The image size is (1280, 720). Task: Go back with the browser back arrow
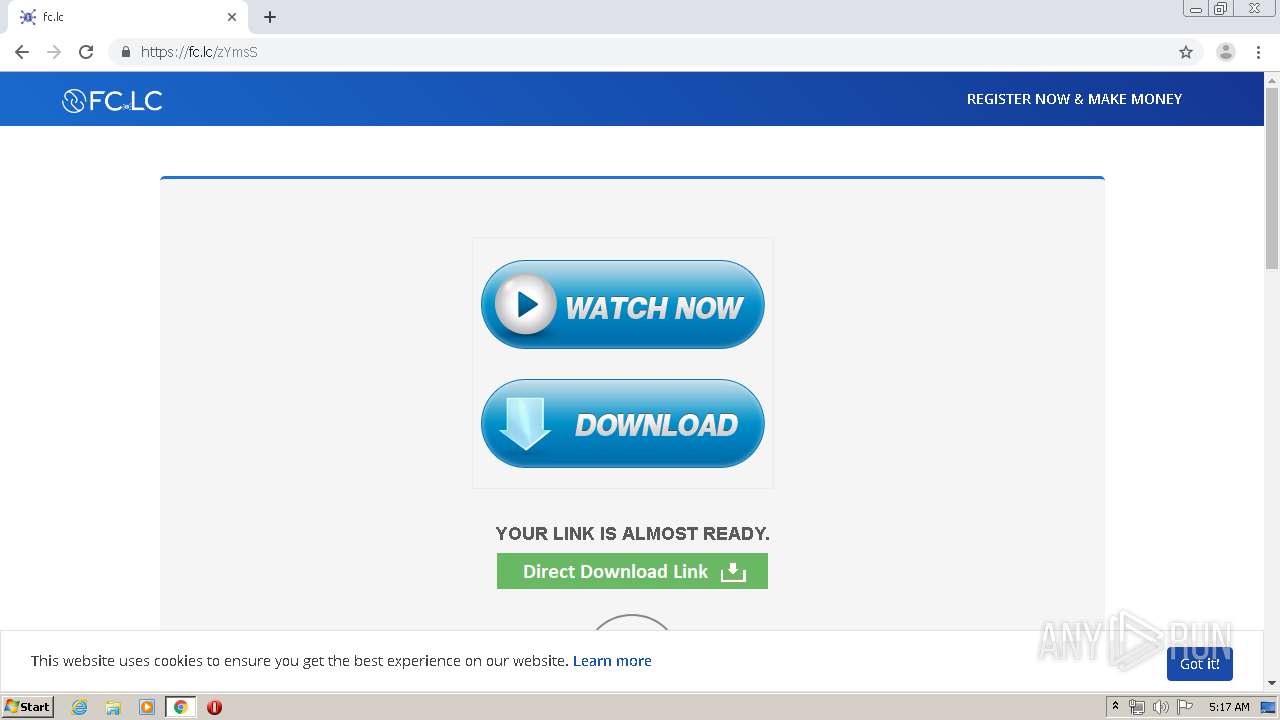22,52
